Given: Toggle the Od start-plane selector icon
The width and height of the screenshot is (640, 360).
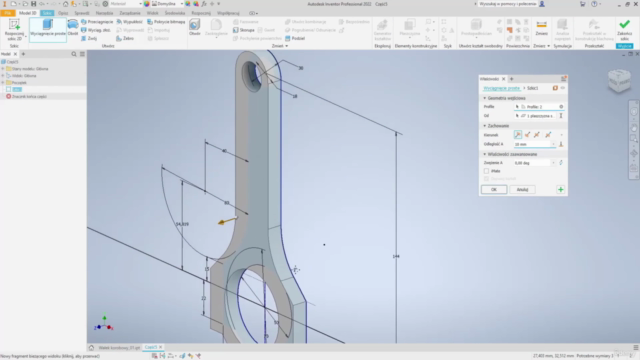Looking at the screenshot, I should pyautogui.click(x=561, y=116).
